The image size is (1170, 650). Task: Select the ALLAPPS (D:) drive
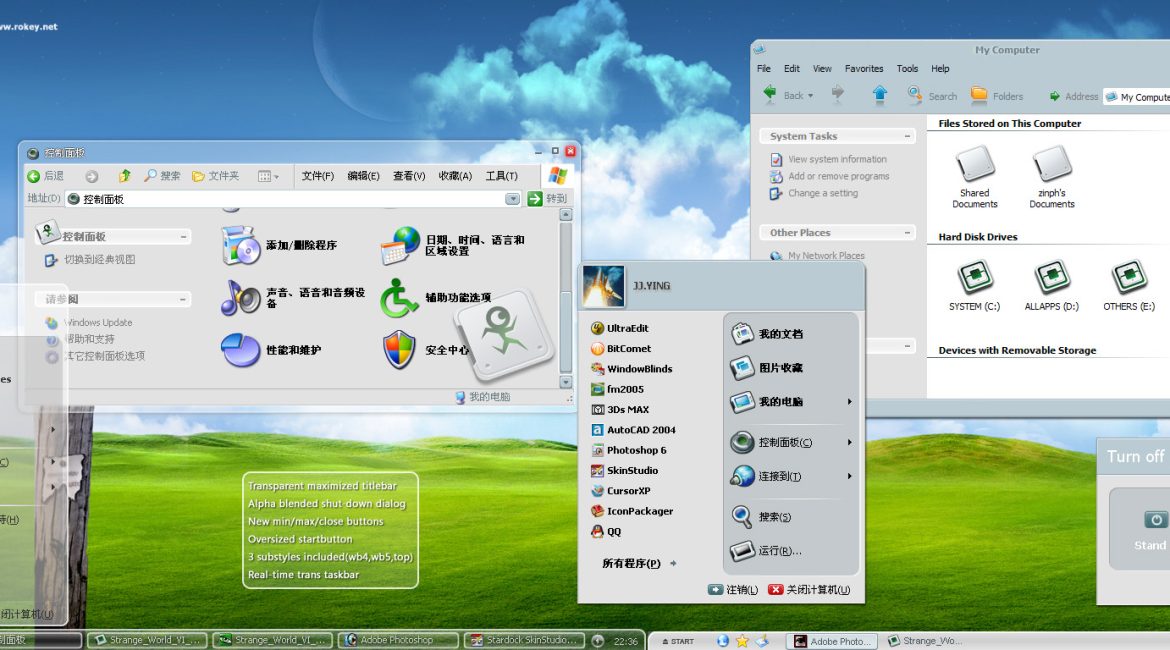click(x=1051, y=285)
